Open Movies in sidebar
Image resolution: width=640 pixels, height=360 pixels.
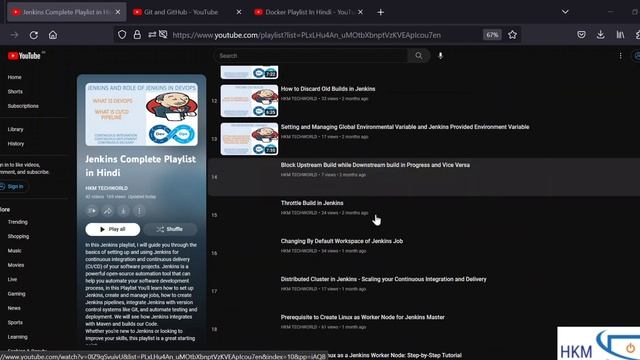(x=16, y=265)
